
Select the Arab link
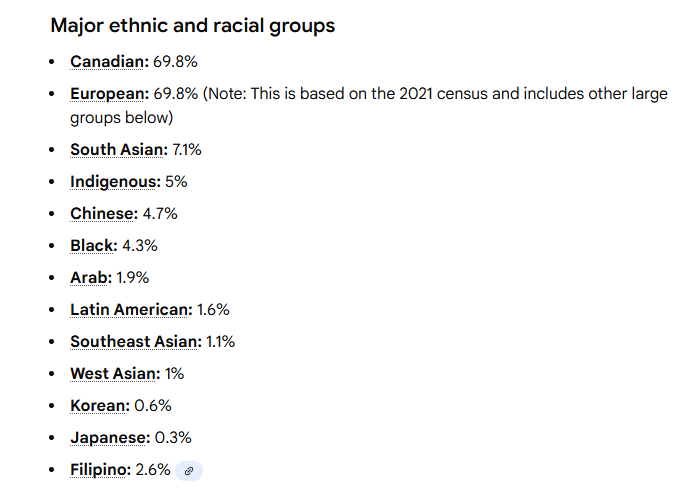click(x=90, y=278)
